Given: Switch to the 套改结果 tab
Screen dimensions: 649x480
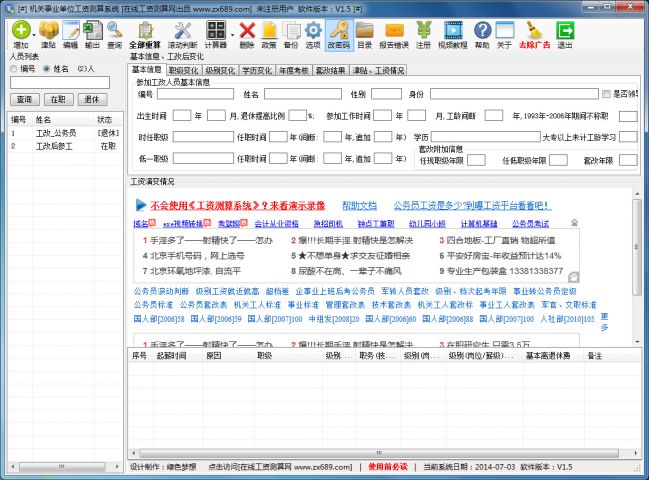Looking at the screenshot, I should [330, 71].
